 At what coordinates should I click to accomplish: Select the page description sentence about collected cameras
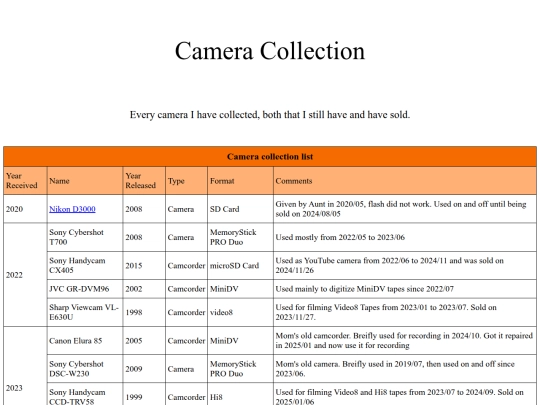(270, 115)
